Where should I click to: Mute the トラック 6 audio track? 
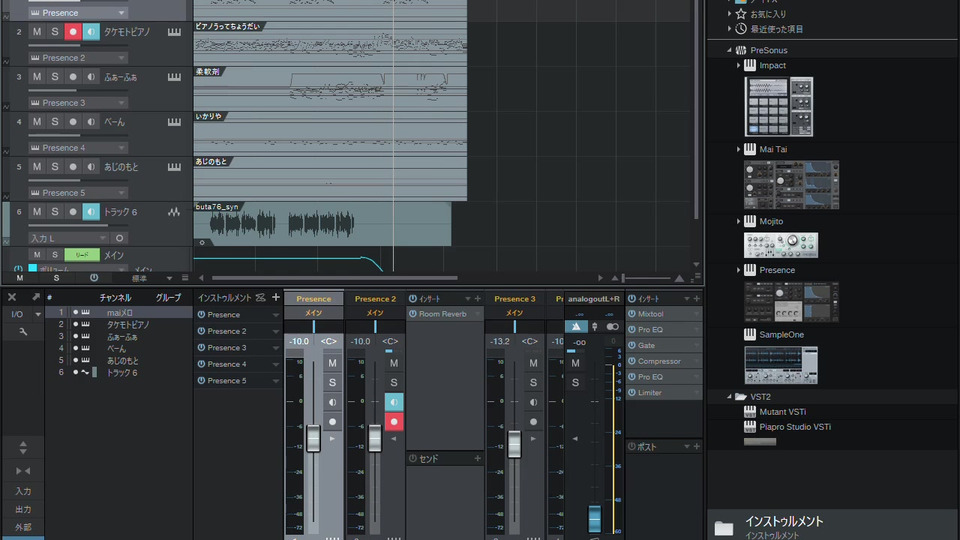37,212
